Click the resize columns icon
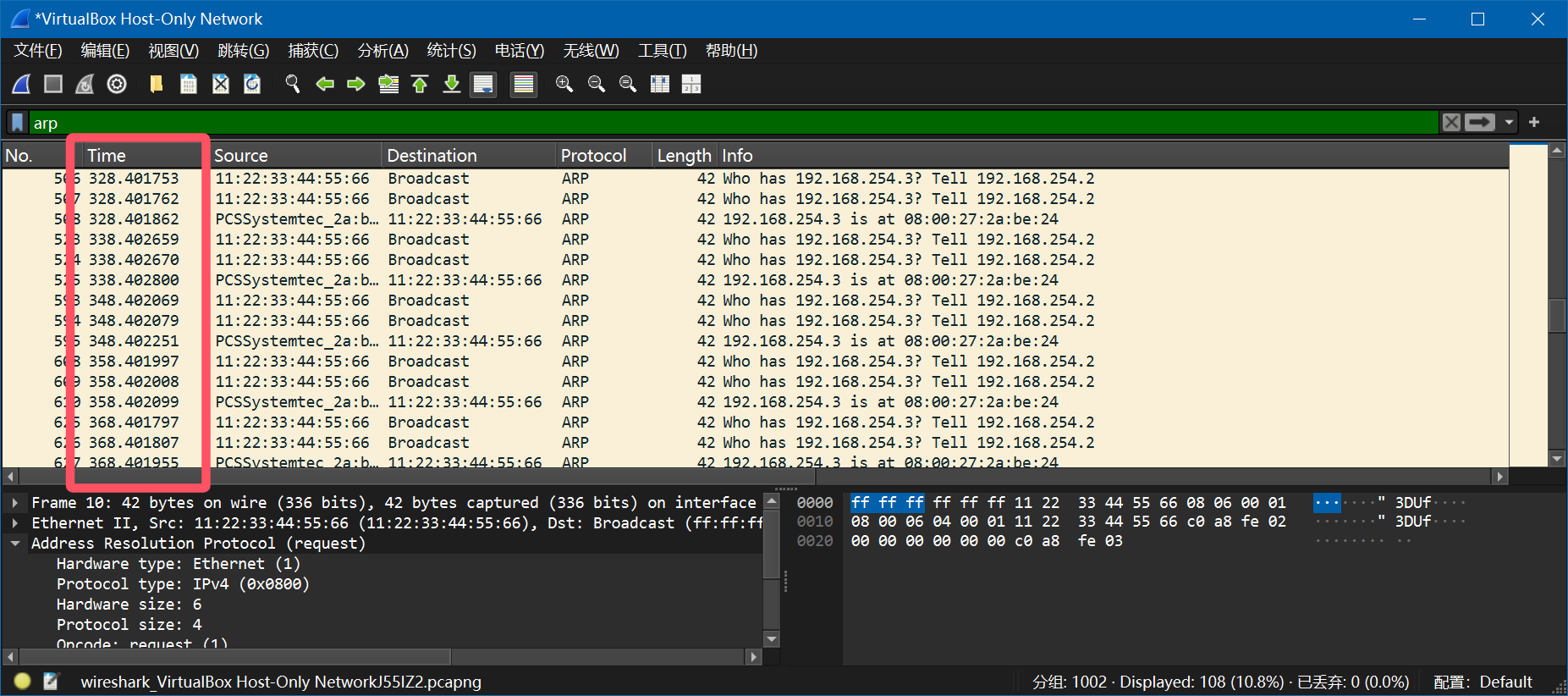 click(660, 84)
